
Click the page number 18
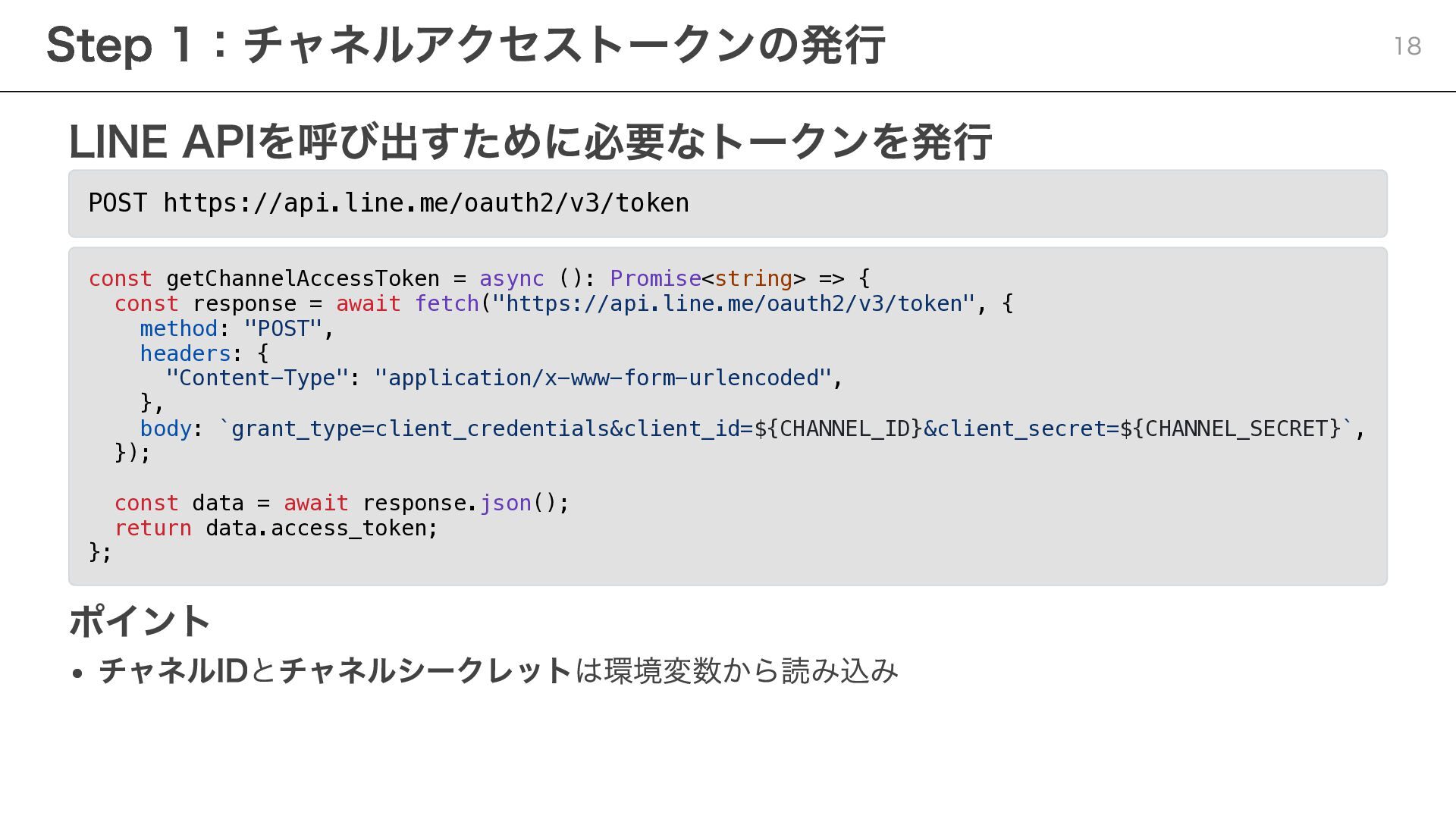click(1407, 46)
